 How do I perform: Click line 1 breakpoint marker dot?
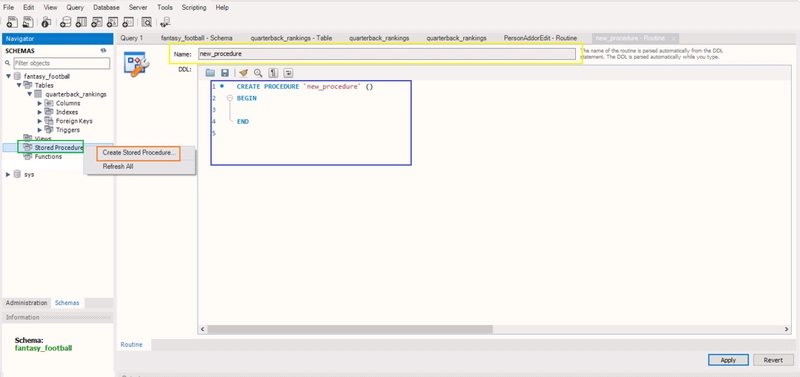[222, 86]
